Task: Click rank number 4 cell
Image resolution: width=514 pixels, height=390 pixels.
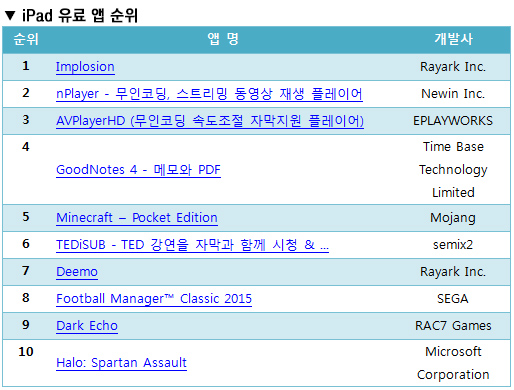Action: point(26,147)
